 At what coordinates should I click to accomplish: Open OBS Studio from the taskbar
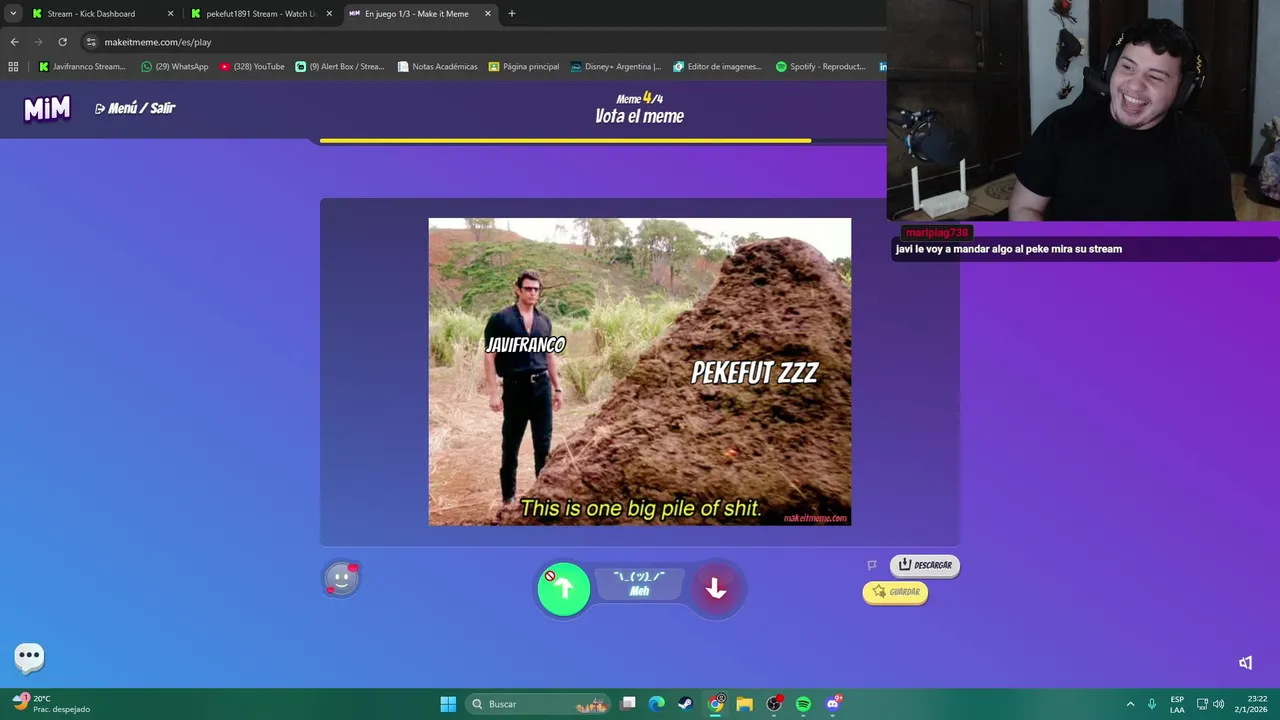(774, 704)
